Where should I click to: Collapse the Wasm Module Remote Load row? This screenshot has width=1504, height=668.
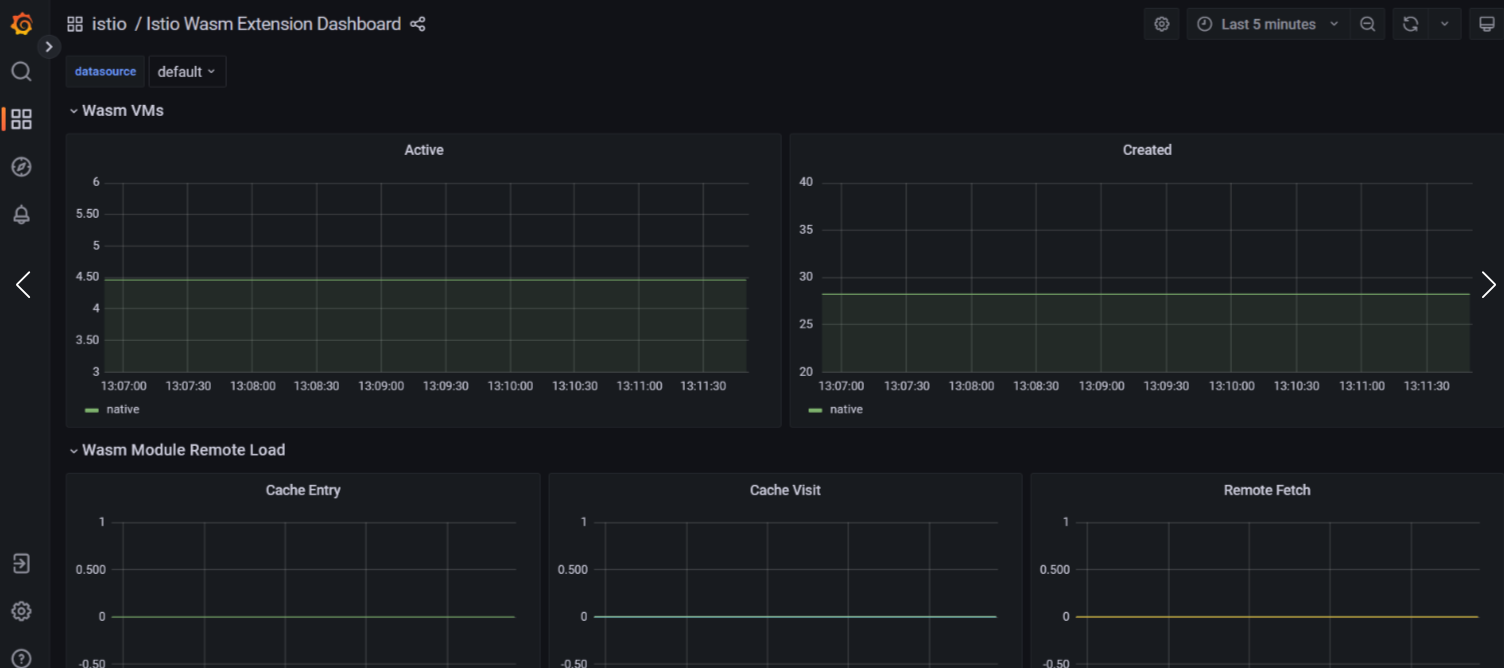click(x=177, y=450)
